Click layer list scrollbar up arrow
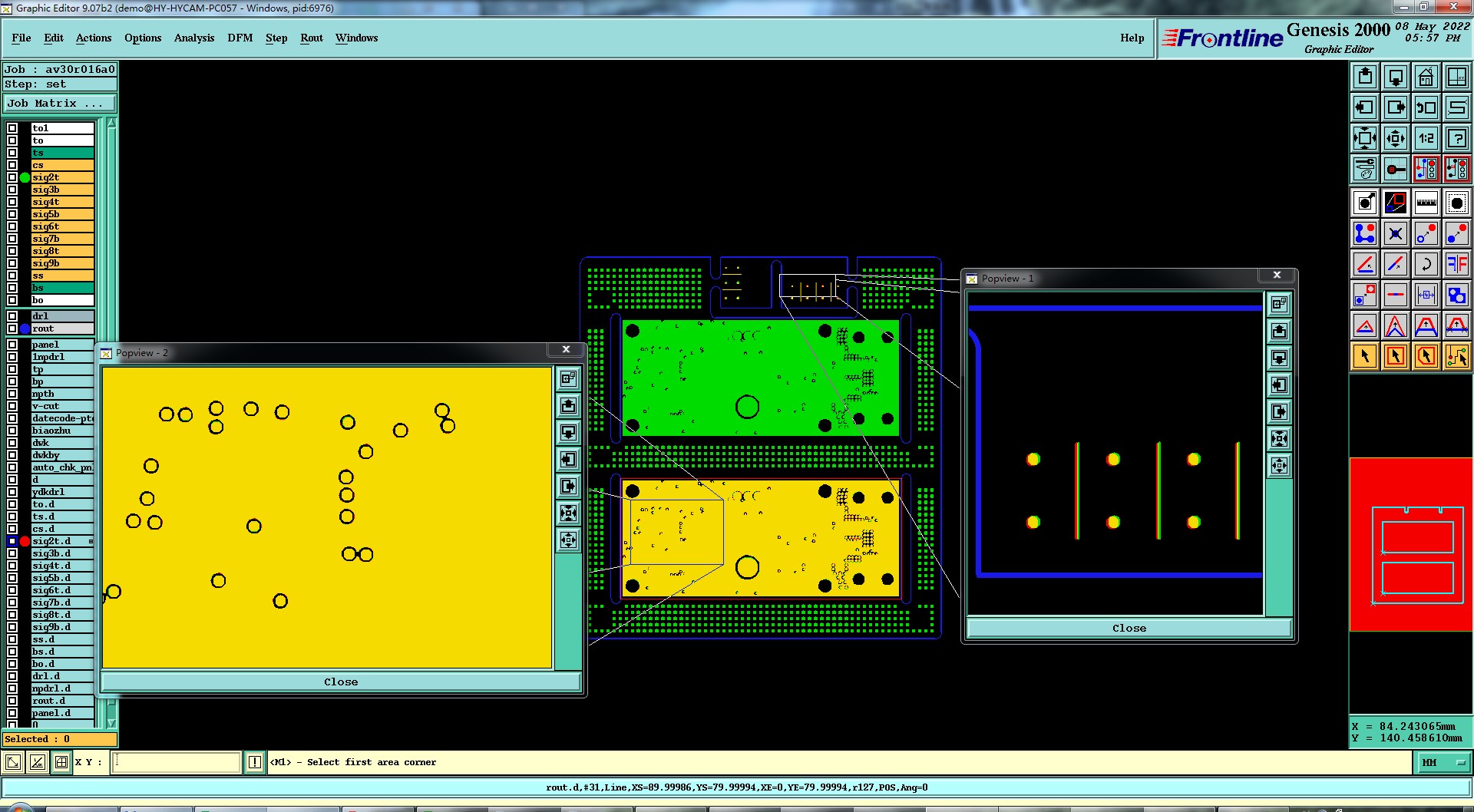This screenshot has height=812, width=1474. click(112, 123)
